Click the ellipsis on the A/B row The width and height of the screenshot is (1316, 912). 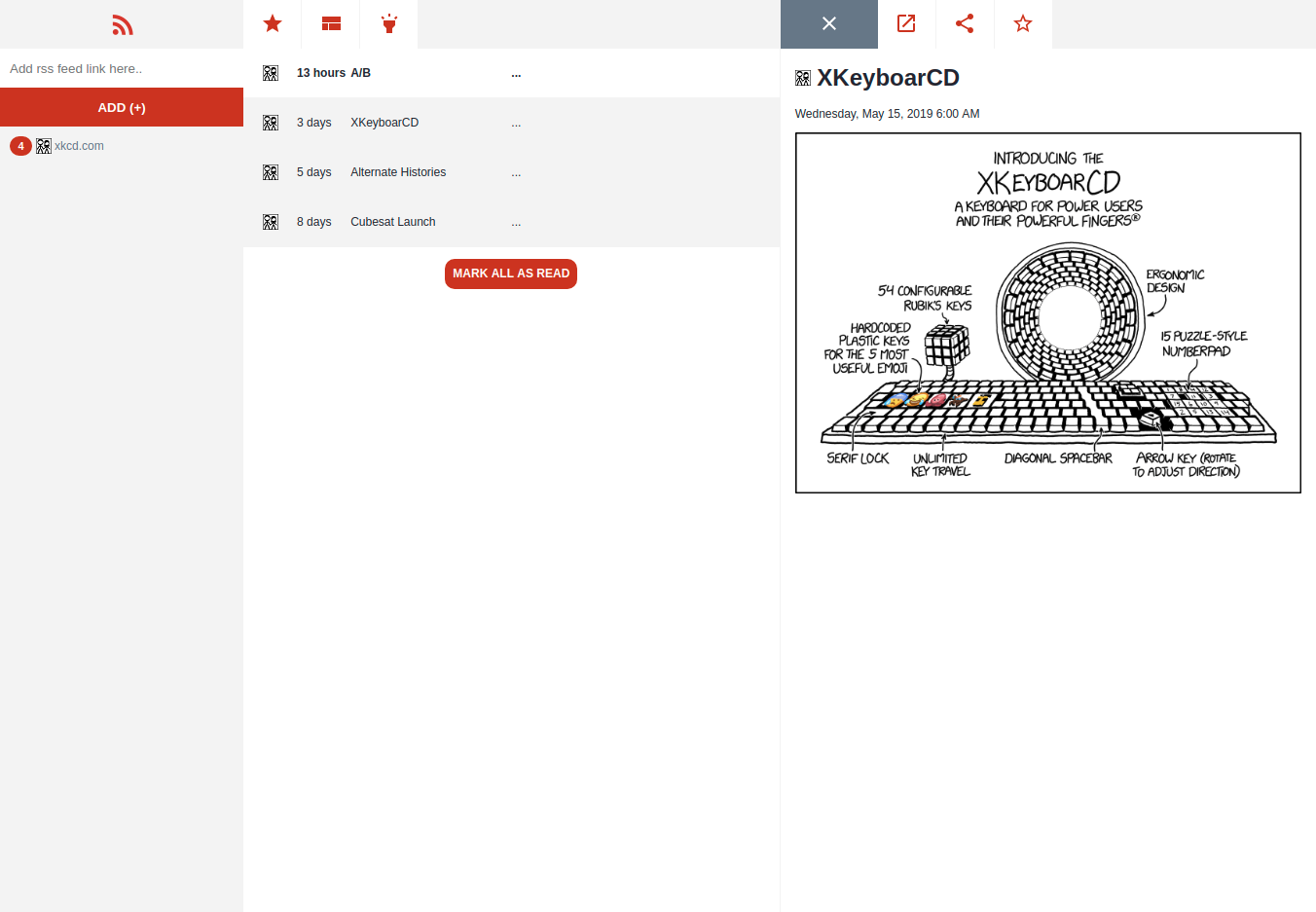516,74
